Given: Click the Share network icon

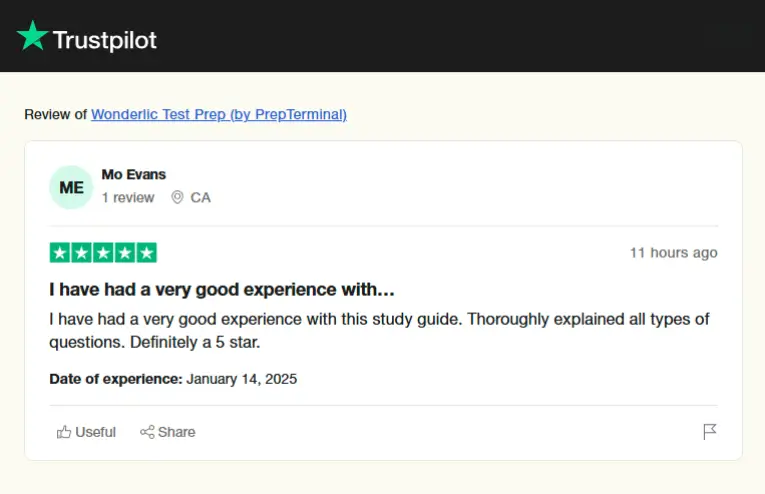Looking at the screenshot, I should tap(147, 432).
